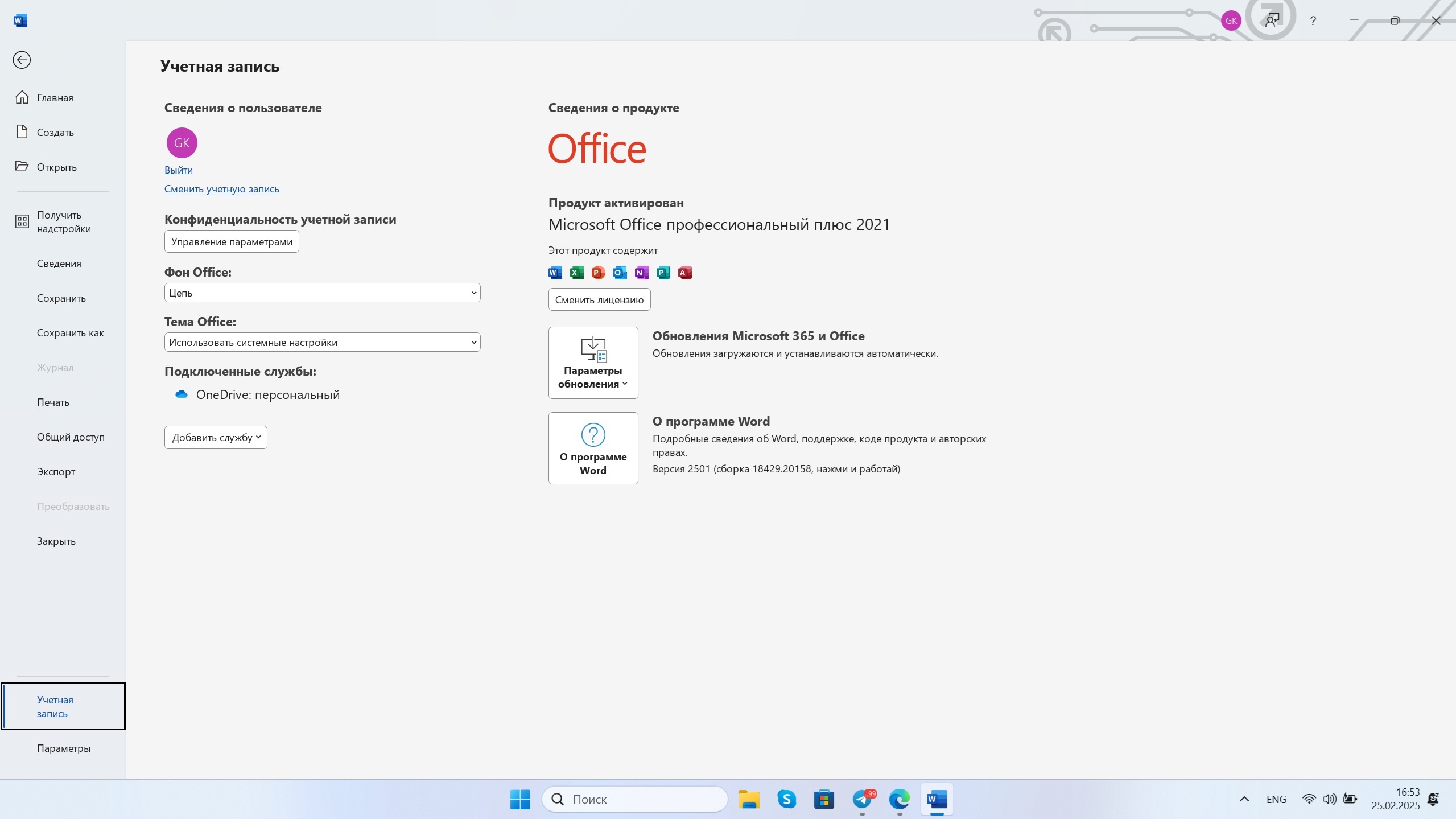Click the question mark help icon
The width and height of the screenshot is (1456, 819).
point(1313,21)
